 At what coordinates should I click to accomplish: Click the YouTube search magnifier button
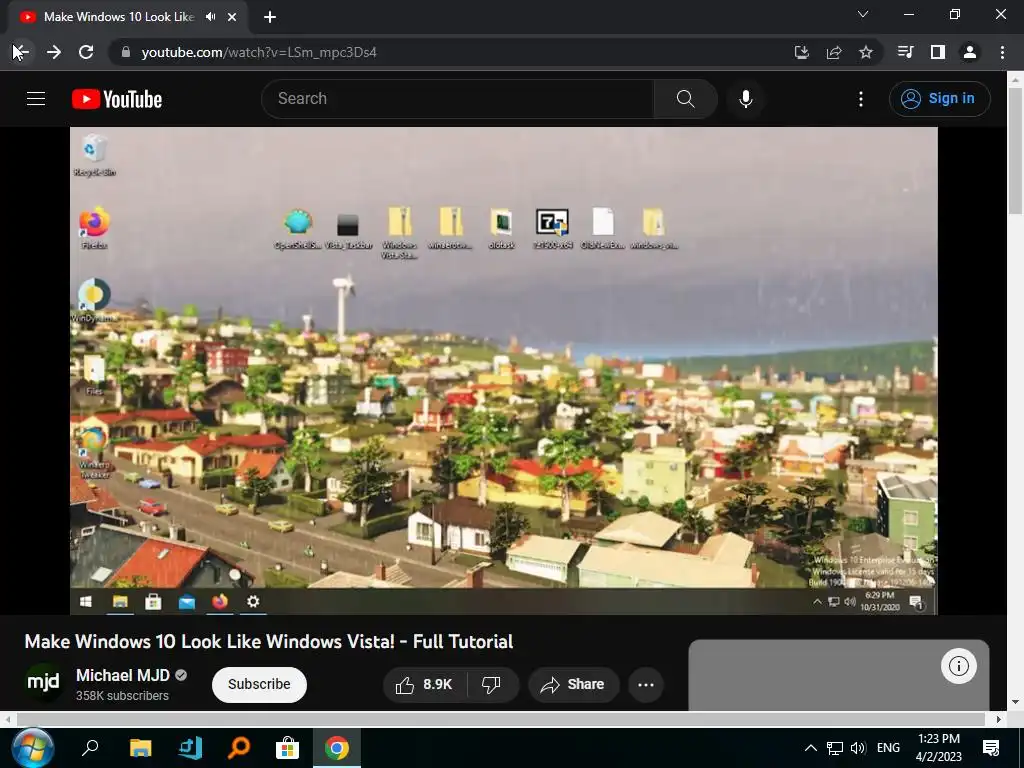(x=686, y=99)
